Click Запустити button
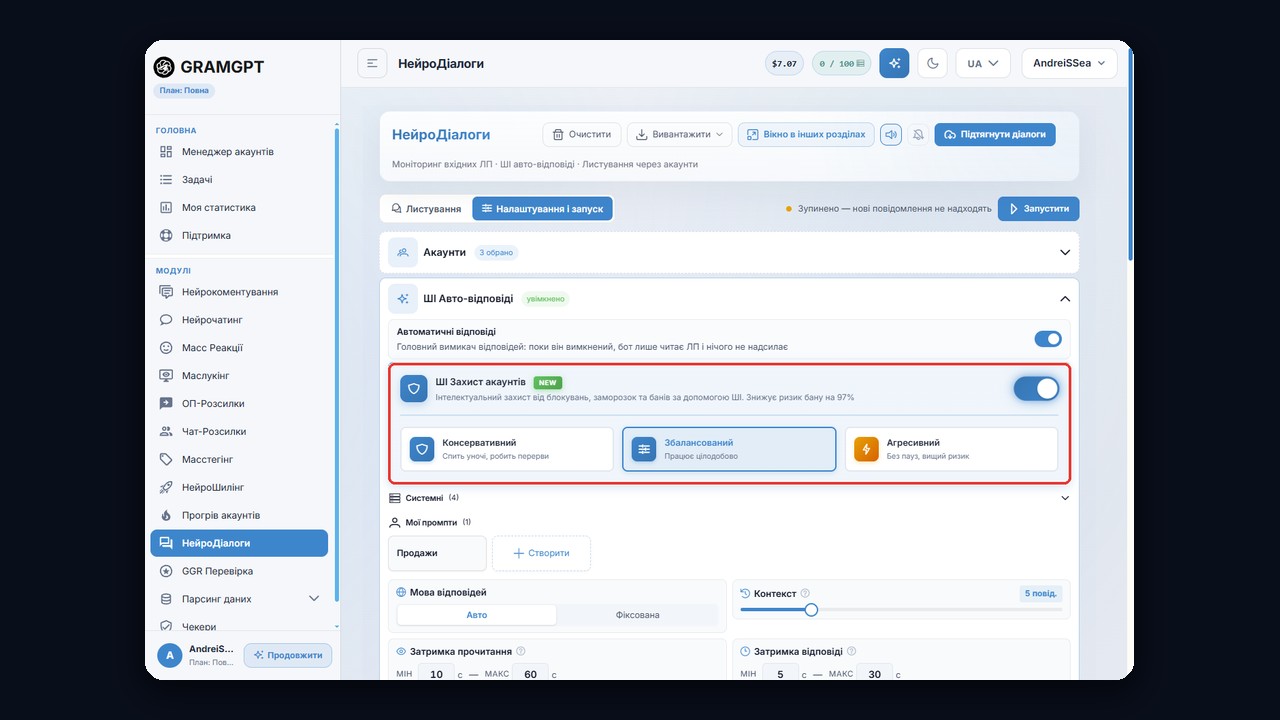 coord(1038,209)
